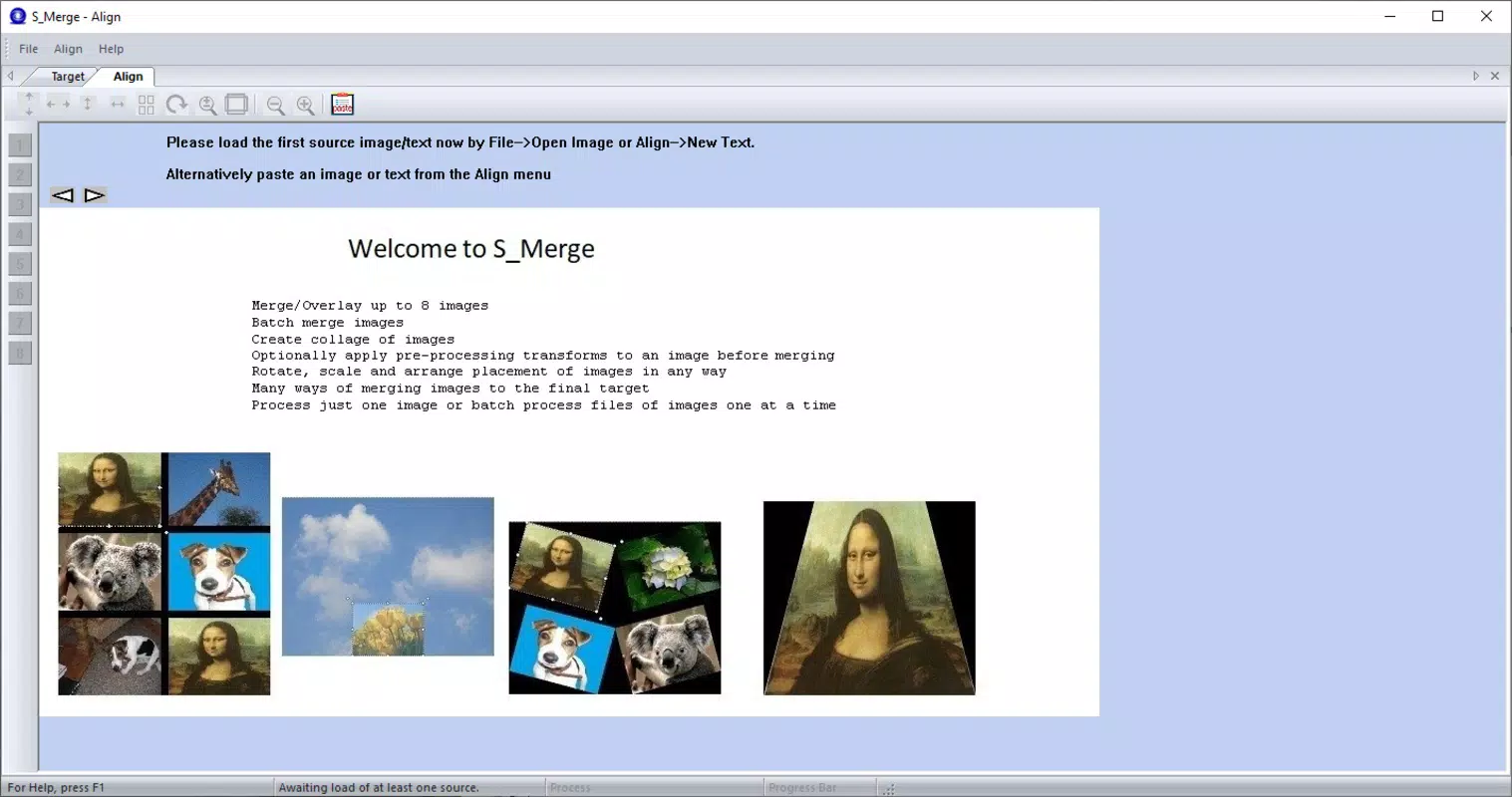The width and height of the screenshot is (1512, 797).
Task: Switch to the Align tab
Action: (128, 77)
